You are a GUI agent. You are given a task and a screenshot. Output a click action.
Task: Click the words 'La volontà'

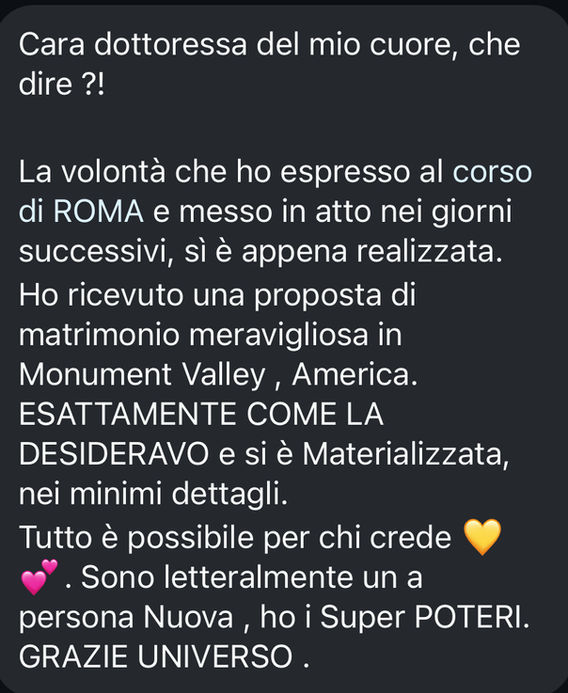[x=92, y=171]
